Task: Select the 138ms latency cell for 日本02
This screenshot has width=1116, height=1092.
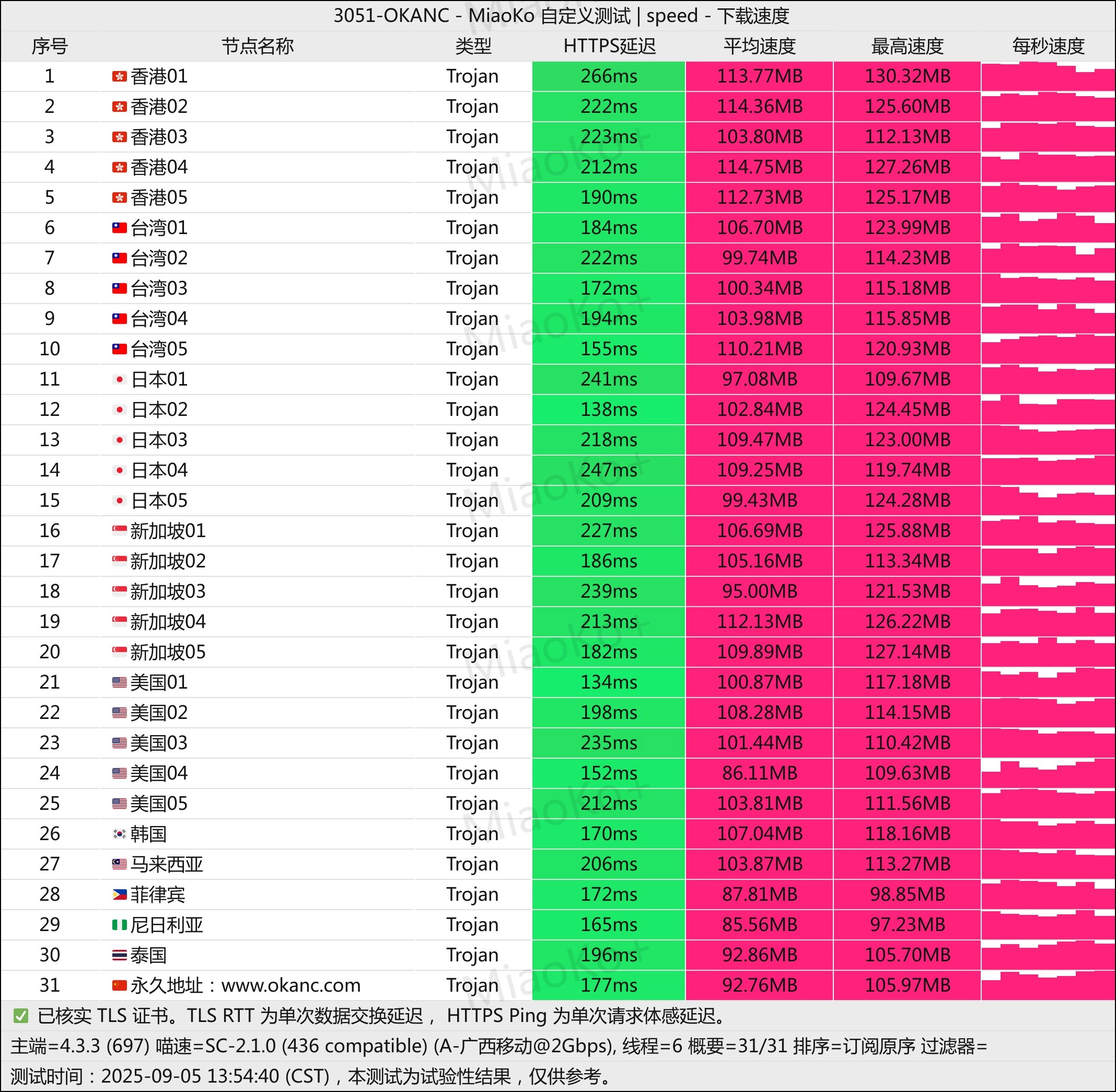Action: [x=609, y=410]
